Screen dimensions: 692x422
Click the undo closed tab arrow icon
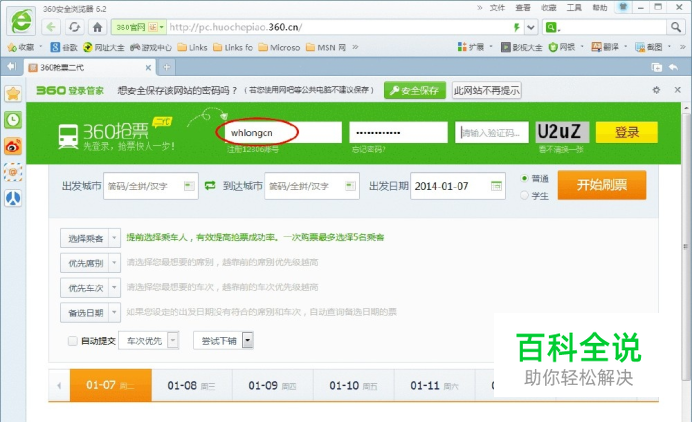tap(673, 67)
